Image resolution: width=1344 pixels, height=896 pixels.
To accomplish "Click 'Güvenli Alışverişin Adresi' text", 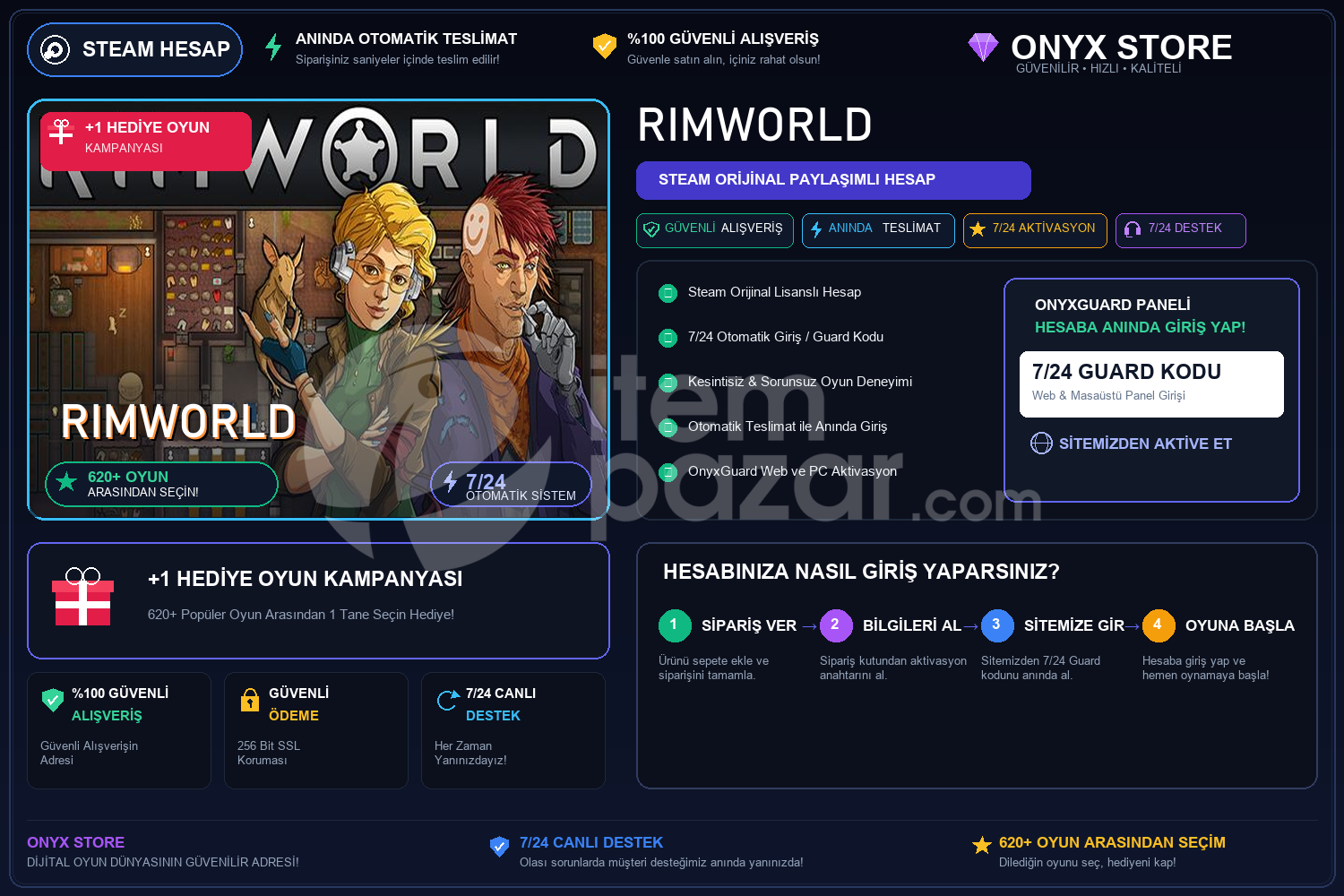I will click(x=89, y=753).
